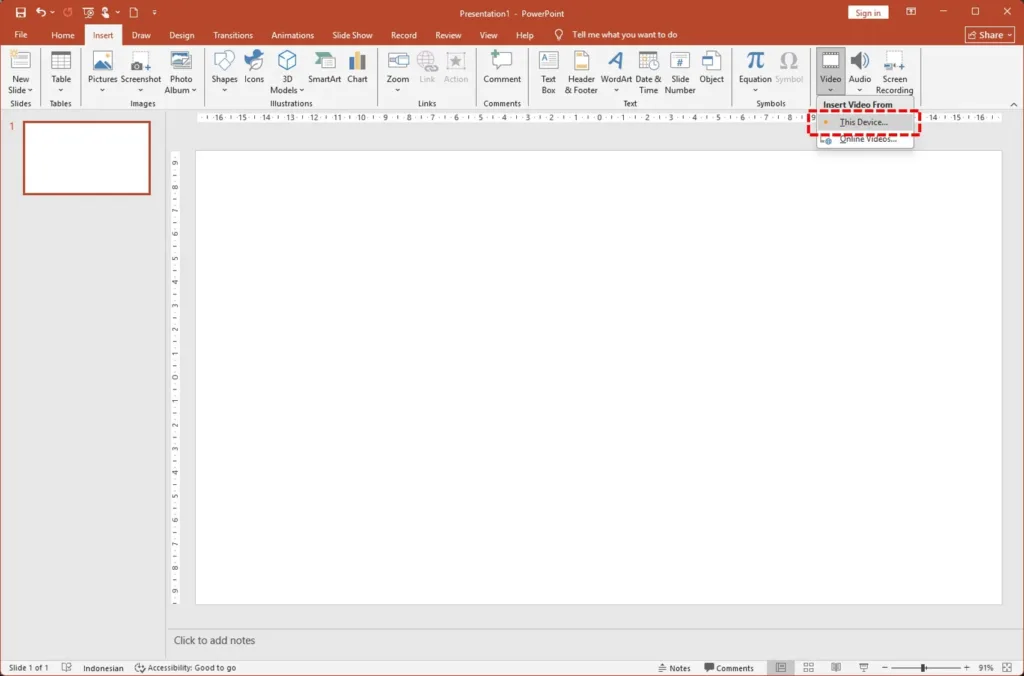Open the Shapes gallery

(224, 68)
